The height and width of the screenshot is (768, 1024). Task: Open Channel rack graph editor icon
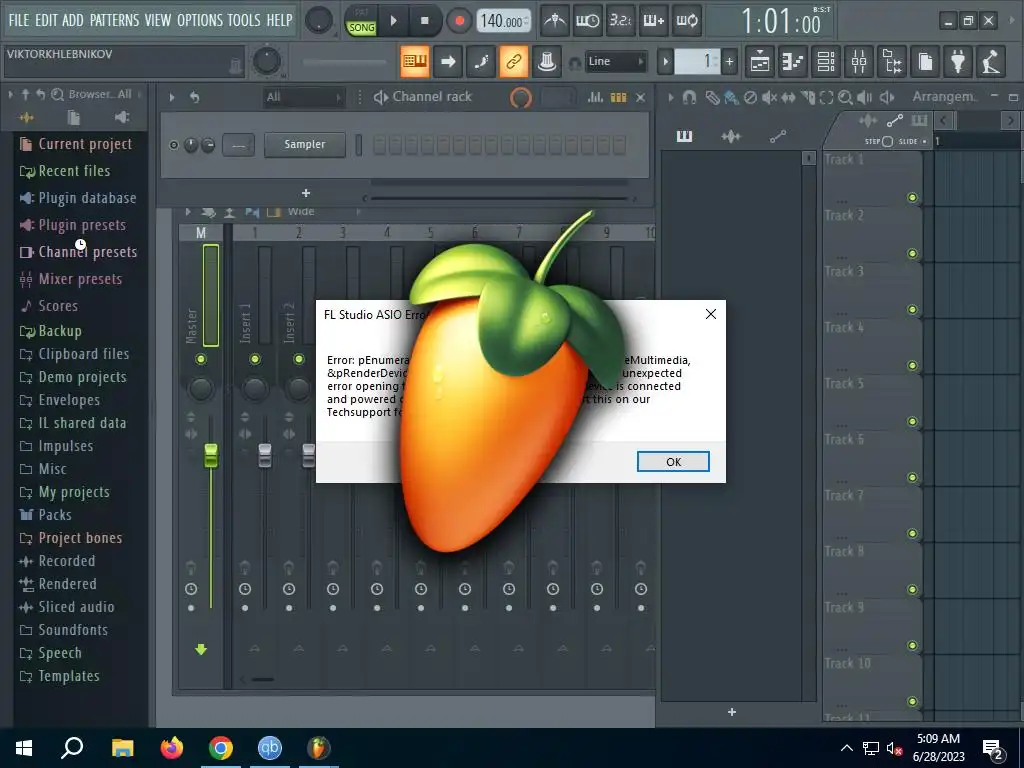click(x=595, y=97)
